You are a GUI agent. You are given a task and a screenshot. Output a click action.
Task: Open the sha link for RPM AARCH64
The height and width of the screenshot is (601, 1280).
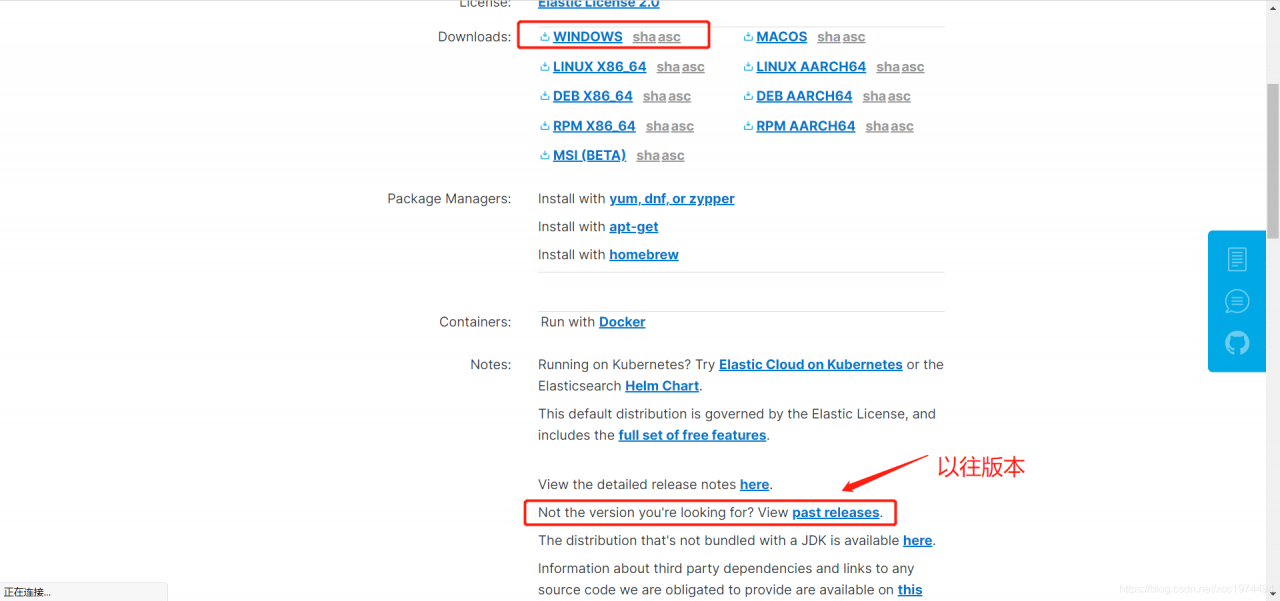pos(878,126)
